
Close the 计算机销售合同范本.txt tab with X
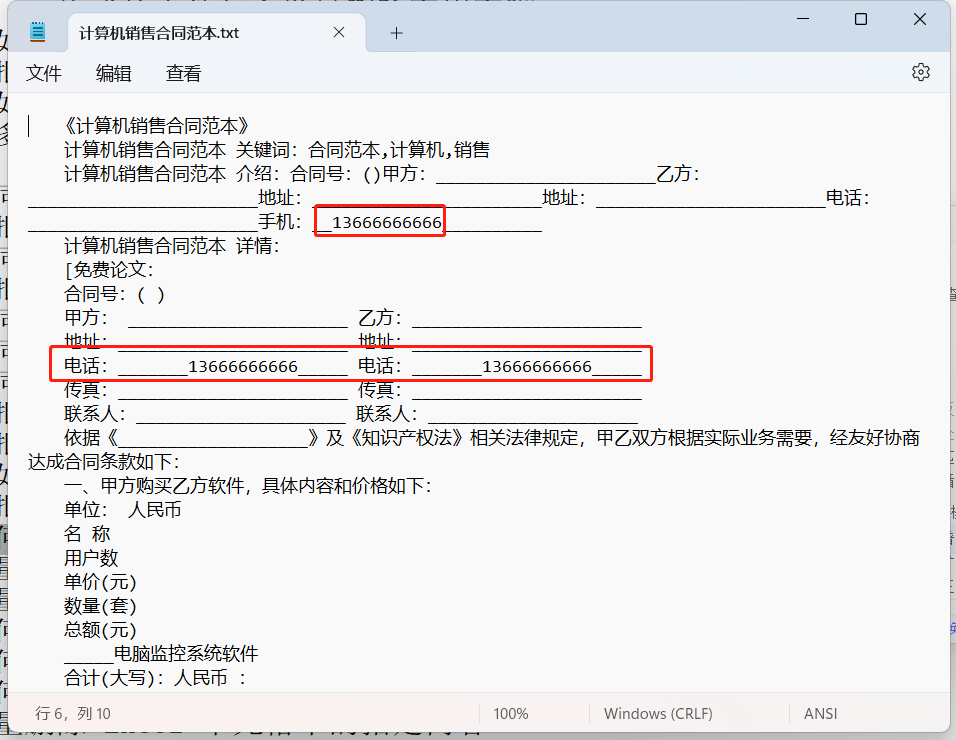point(338,31)
